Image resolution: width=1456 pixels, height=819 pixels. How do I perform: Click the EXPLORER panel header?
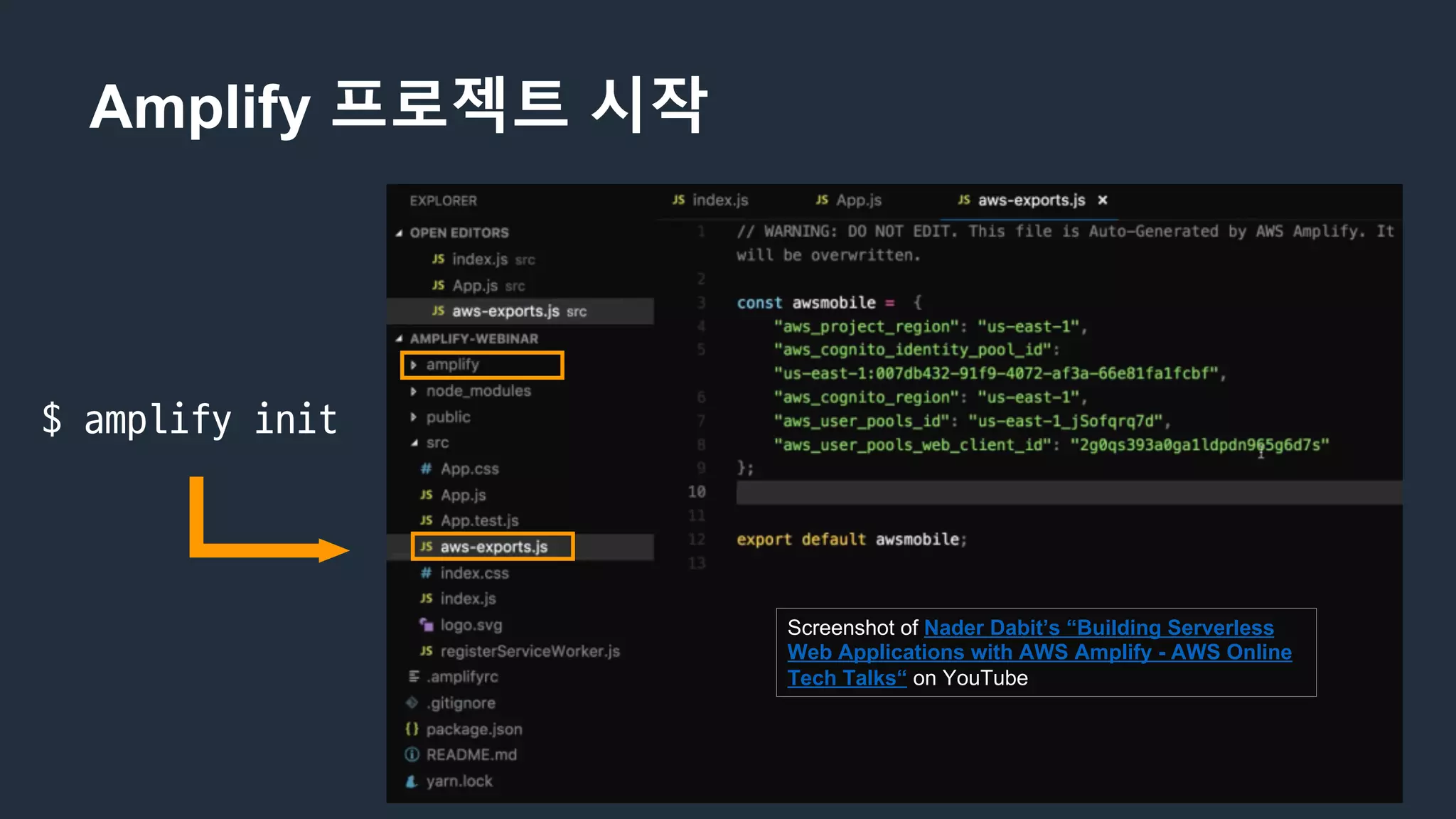click(443, 201)
